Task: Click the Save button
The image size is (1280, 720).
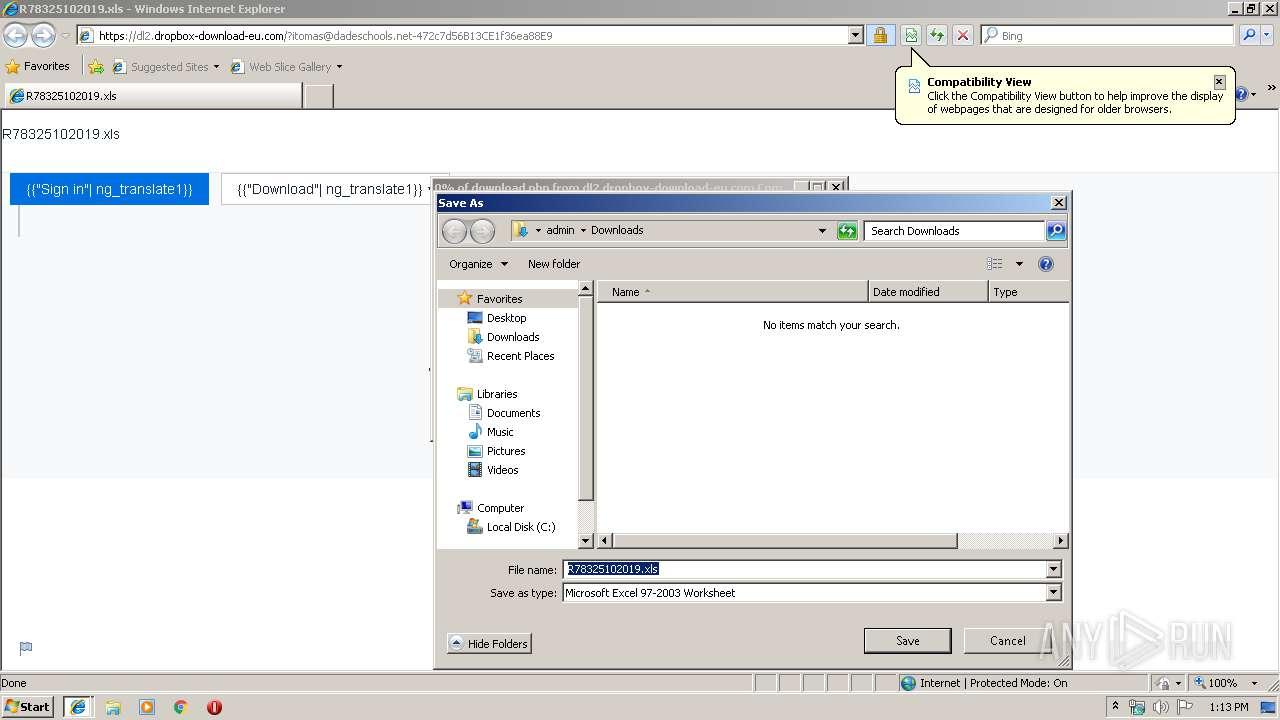Action: tap(907, 641)
